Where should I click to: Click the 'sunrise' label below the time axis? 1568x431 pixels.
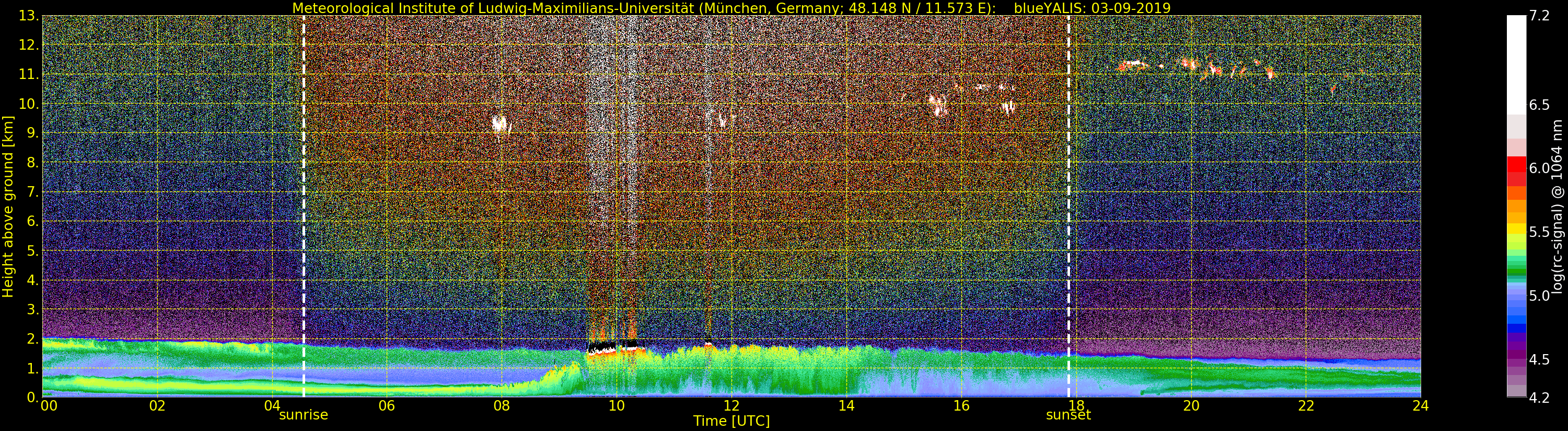pos(303,415)
